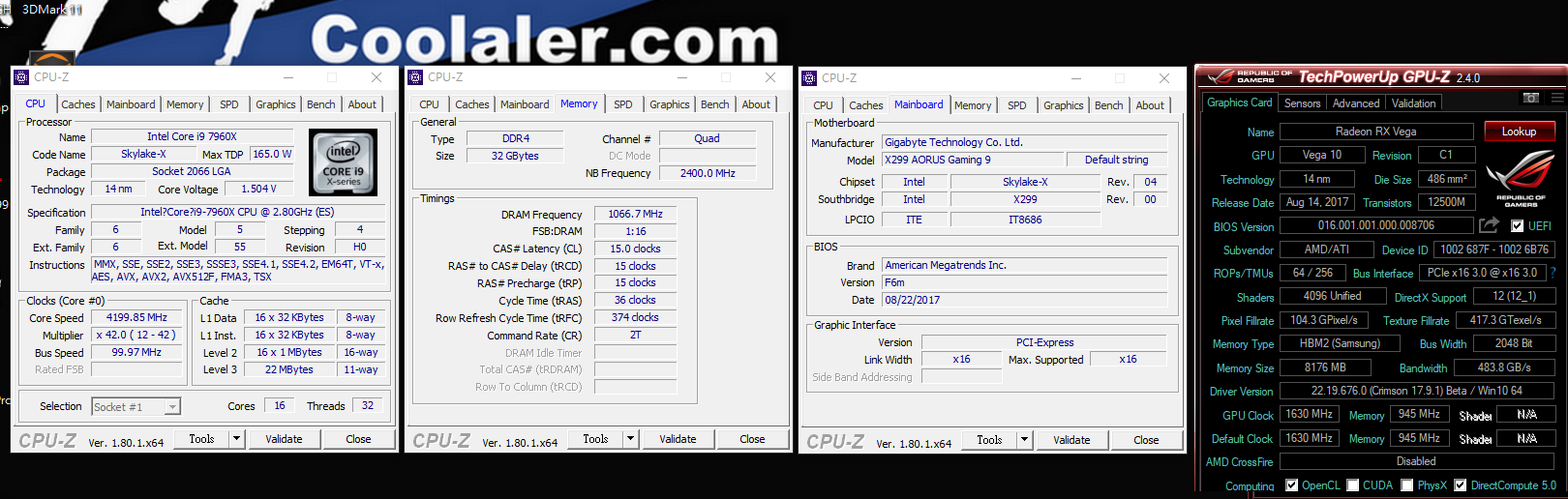
Task: Open Tools dropdown arrow in the CPU tab window
Action: (236, 439)
